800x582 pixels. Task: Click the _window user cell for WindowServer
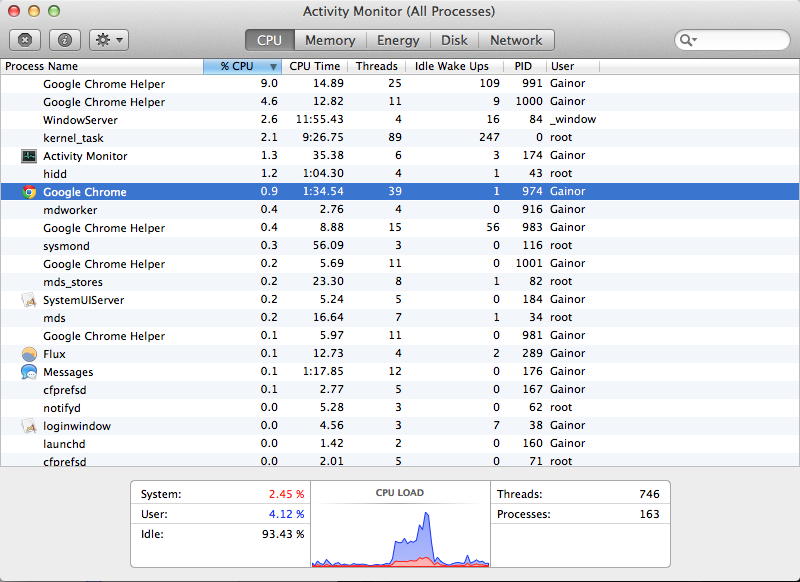tap(573, 119)
